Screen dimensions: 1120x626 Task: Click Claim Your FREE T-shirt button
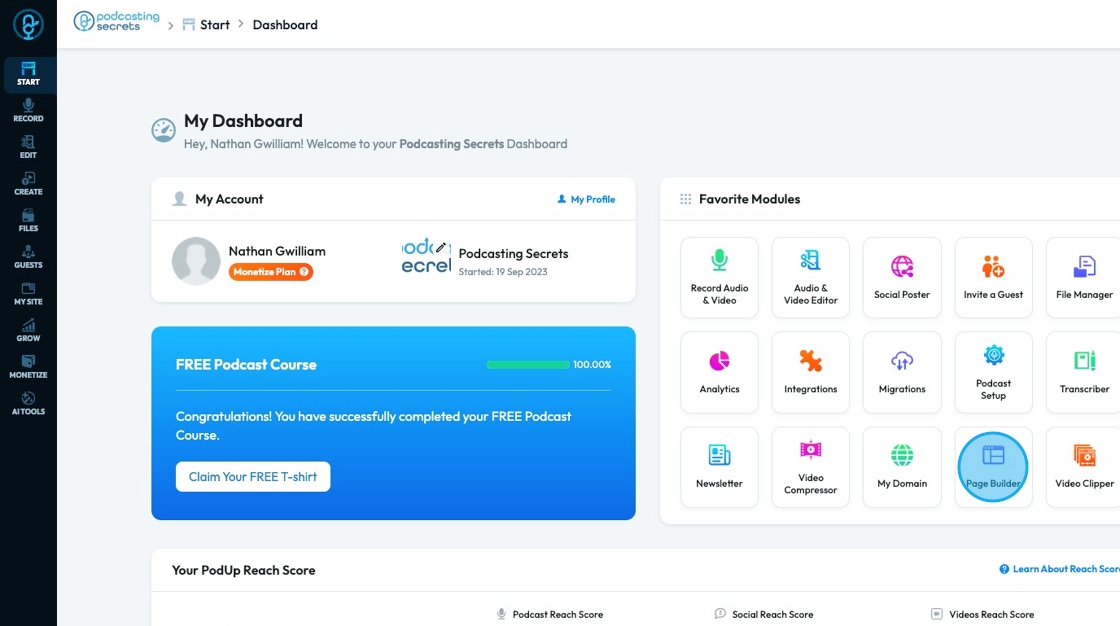click(x=253, y=477)
